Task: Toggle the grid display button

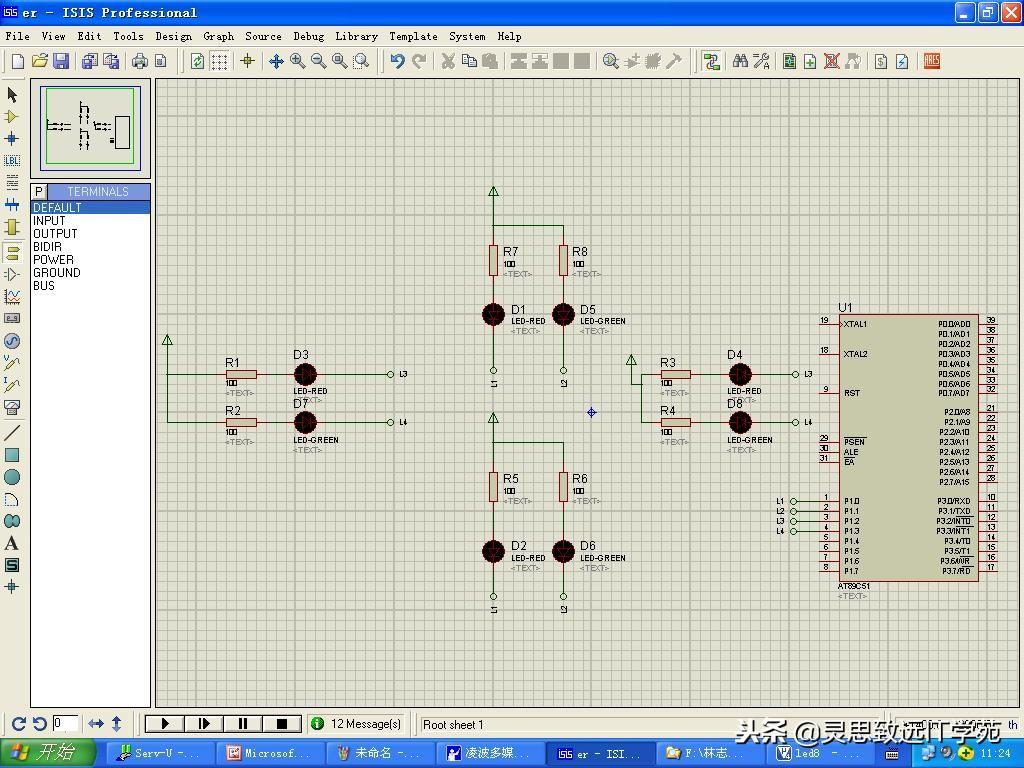Action: (x=219, y=61)
